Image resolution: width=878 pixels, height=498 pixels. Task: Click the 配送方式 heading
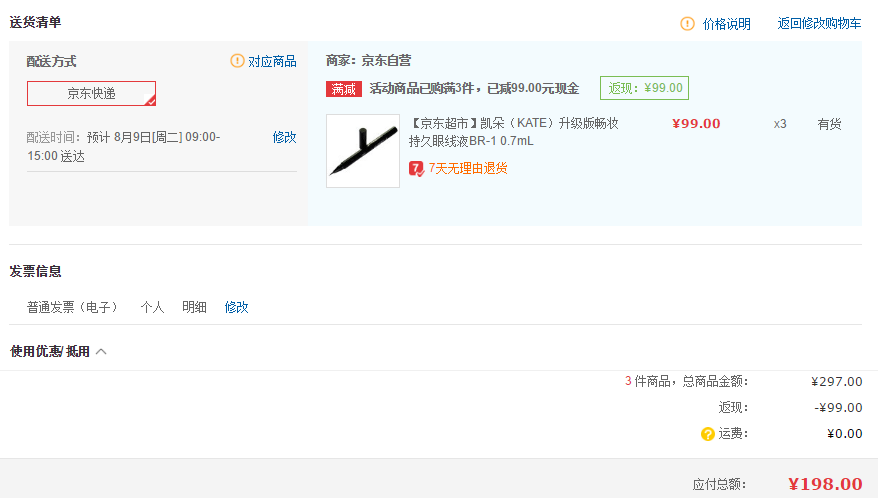[52, 61]
